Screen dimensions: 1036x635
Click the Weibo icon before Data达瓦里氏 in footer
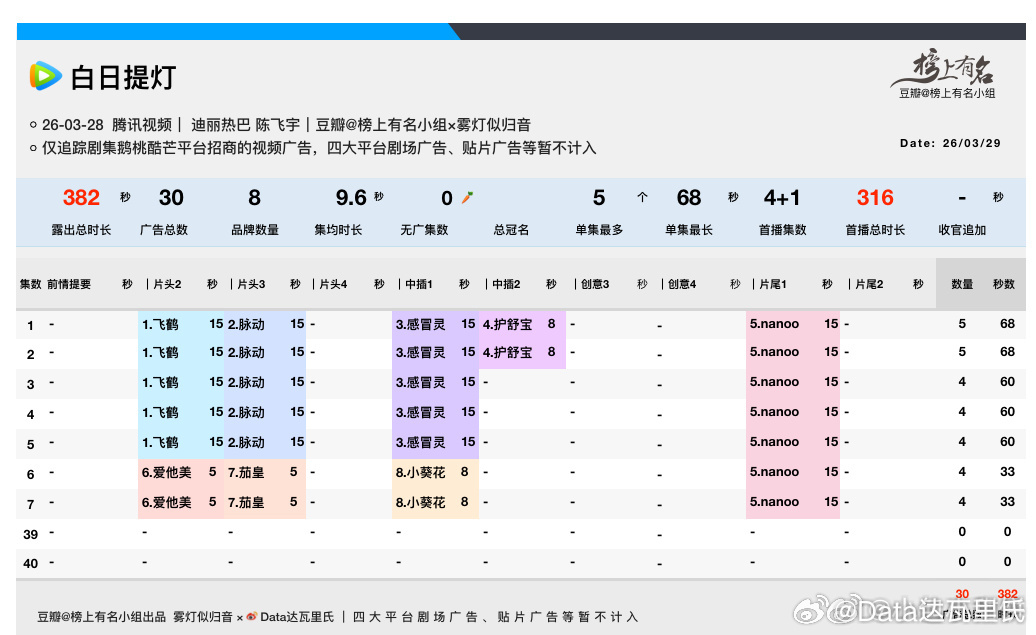tap(251, 616)
